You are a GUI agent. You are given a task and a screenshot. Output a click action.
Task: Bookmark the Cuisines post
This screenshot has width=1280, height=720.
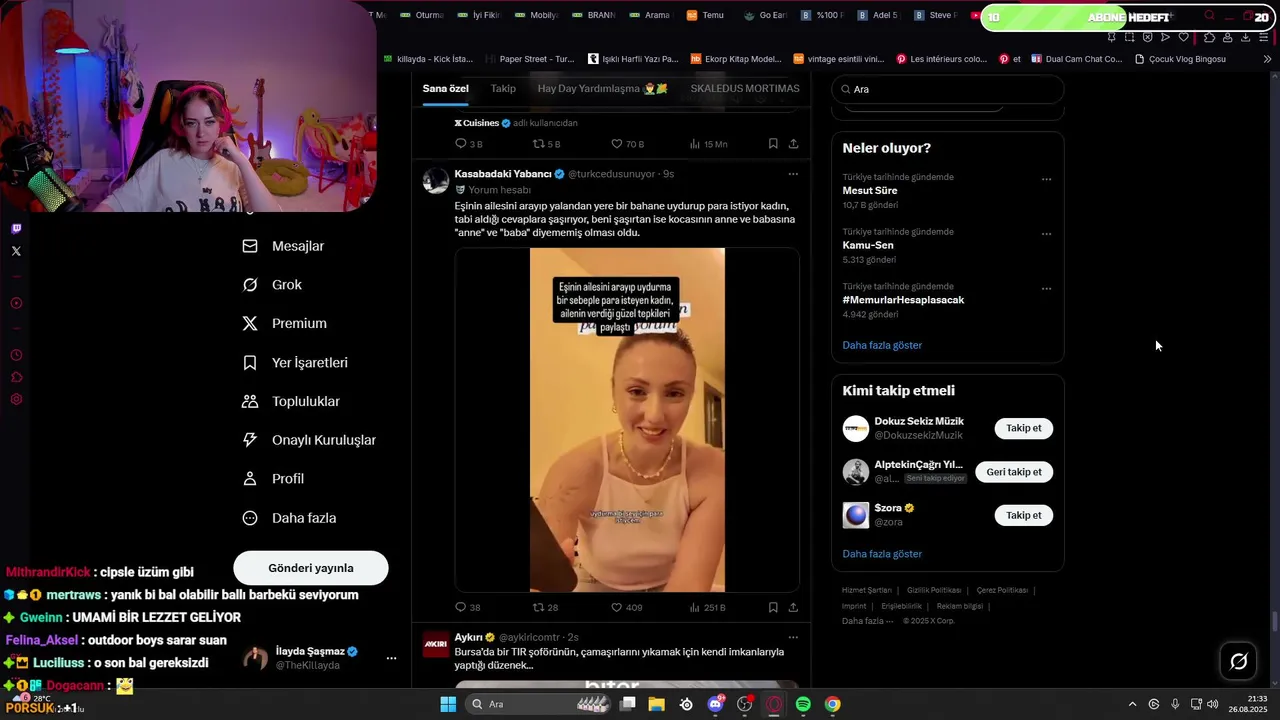[773, 144]
